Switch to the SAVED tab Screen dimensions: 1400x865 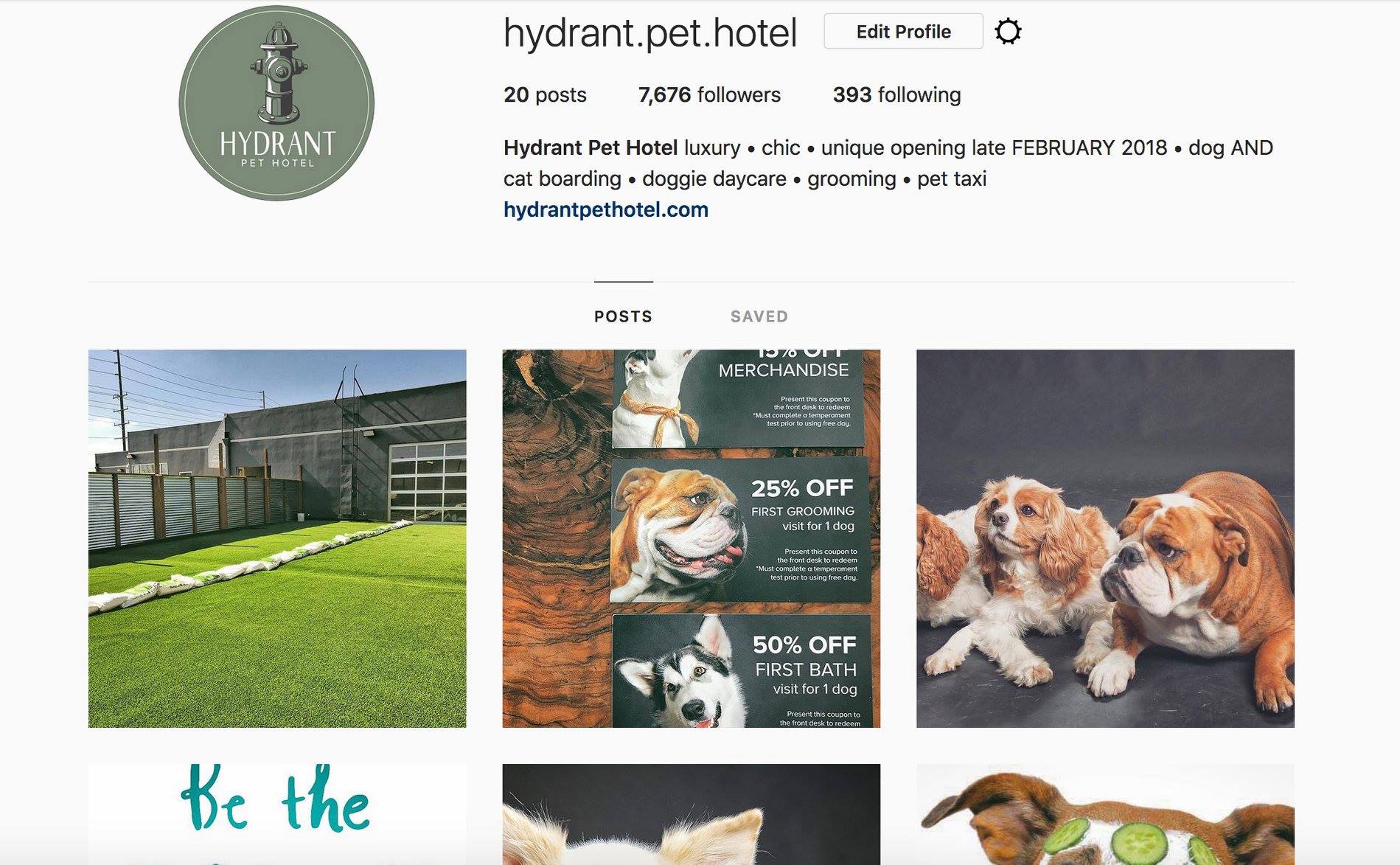pyautogui.click(x=759, y=316)
